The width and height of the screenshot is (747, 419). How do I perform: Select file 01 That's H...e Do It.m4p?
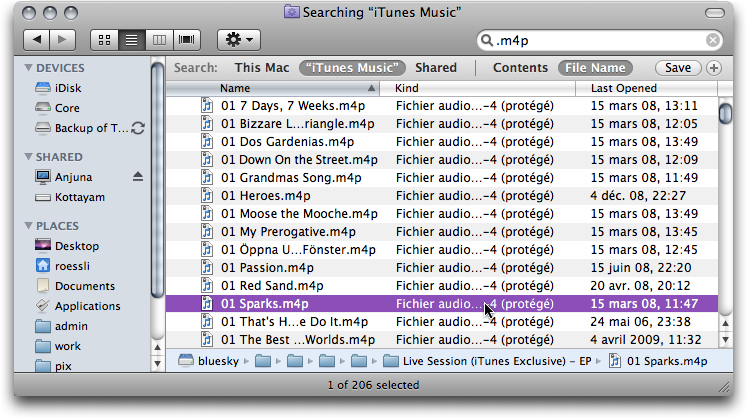(442, 322)
